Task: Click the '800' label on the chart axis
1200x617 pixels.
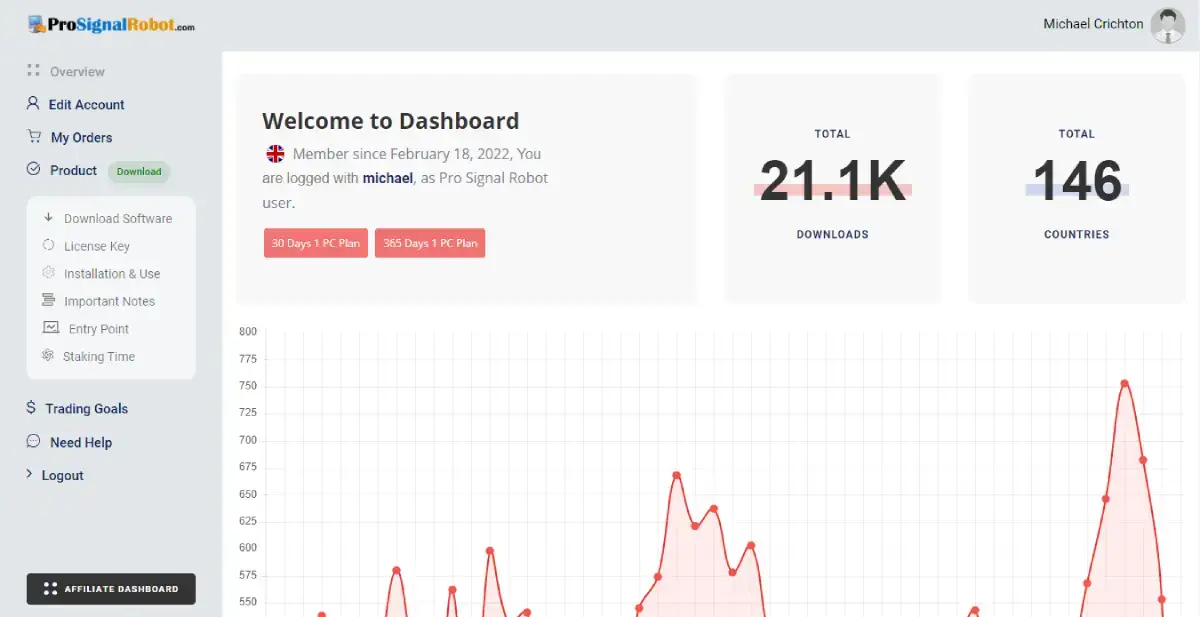Action: (x=248, y=331)
